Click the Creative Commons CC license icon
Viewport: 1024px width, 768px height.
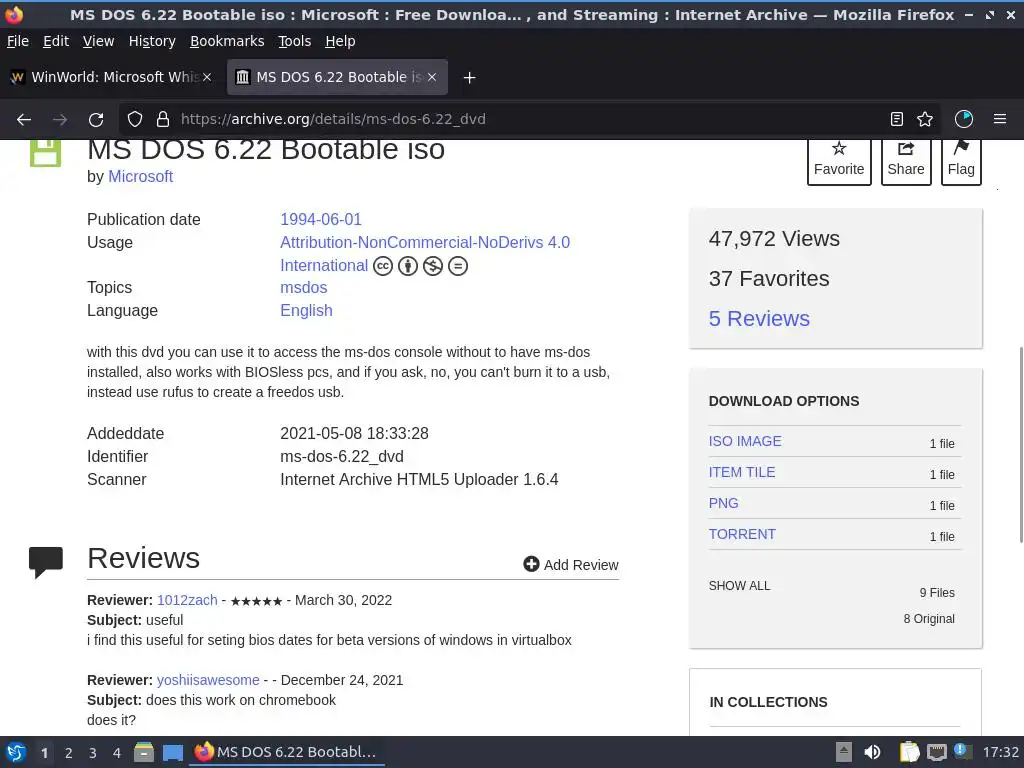point(383,266)
